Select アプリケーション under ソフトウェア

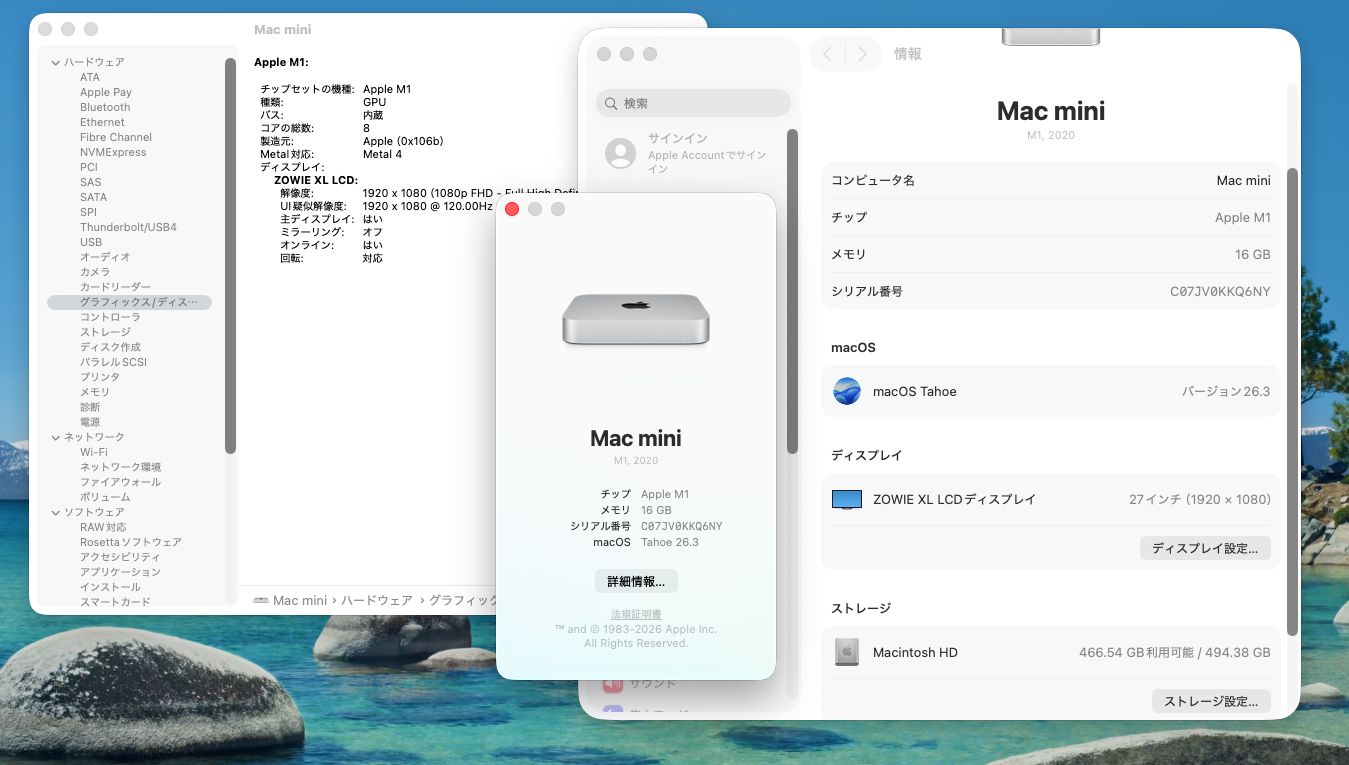120,572
